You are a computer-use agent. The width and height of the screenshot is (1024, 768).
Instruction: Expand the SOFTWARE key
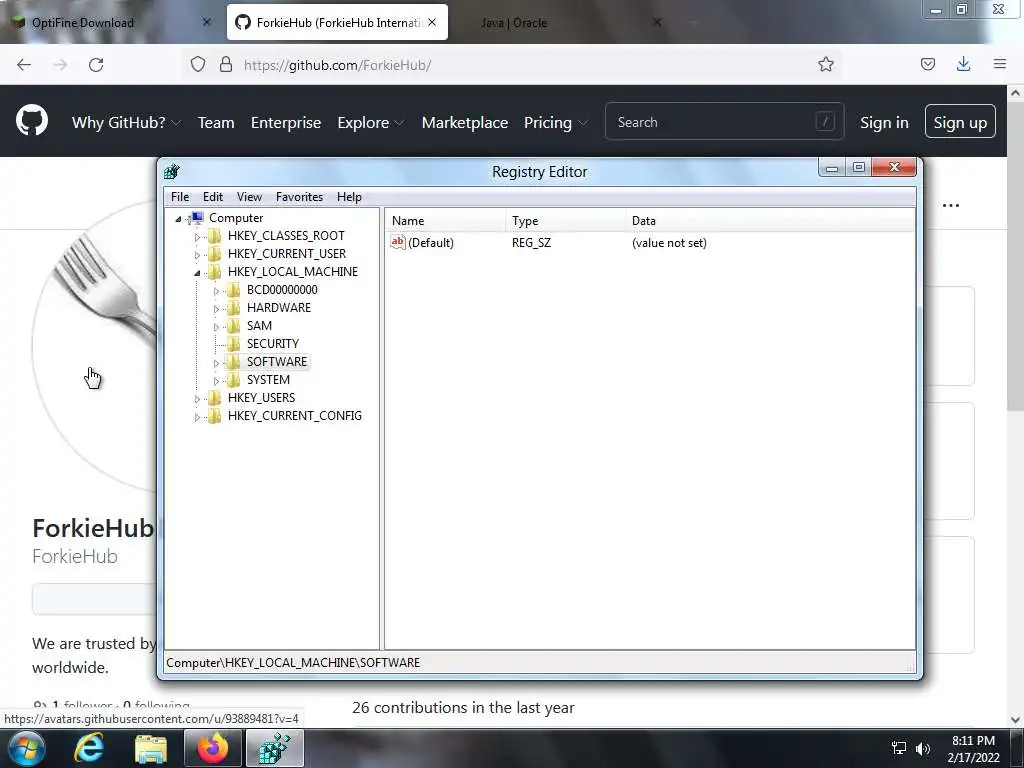click(216, 362)
